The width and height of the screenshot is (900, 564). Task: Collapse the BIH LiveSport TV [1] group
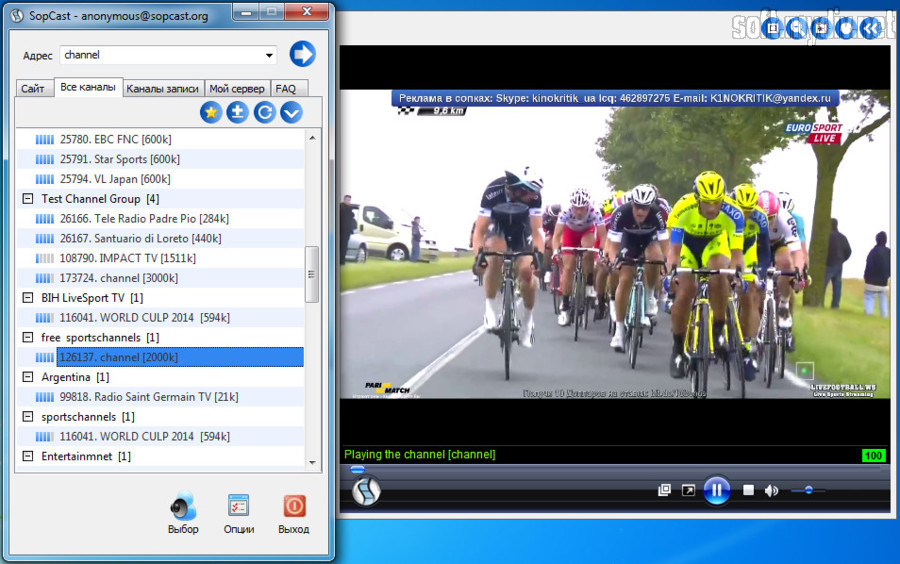(x=28, y=298)
